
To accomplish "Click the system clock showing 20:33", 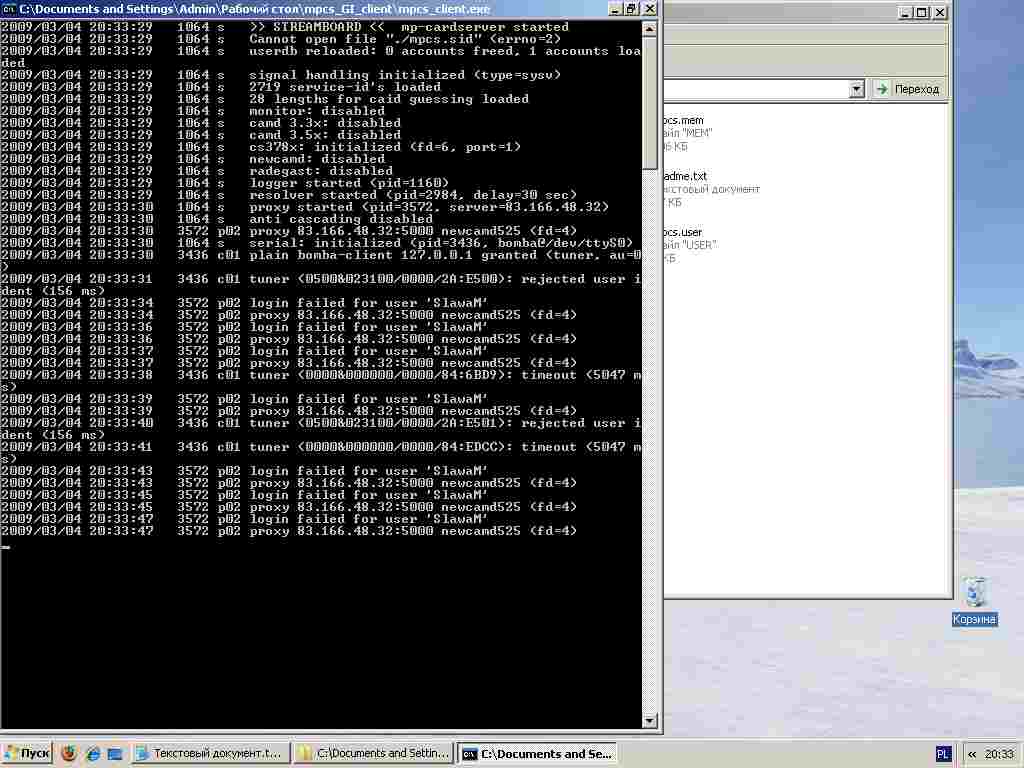I will [x=999, y=753].
